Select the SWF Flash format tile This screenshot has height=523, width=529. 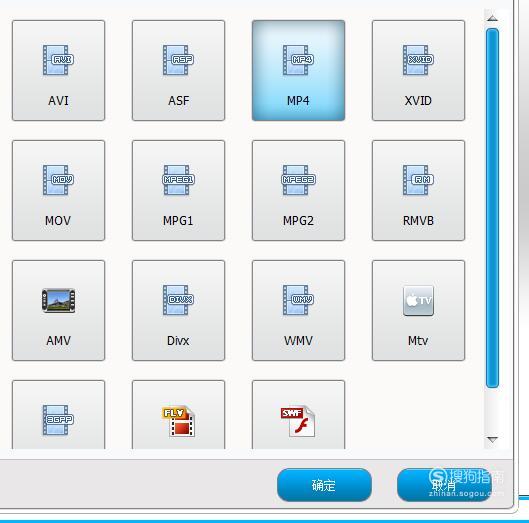click(298, 415)
